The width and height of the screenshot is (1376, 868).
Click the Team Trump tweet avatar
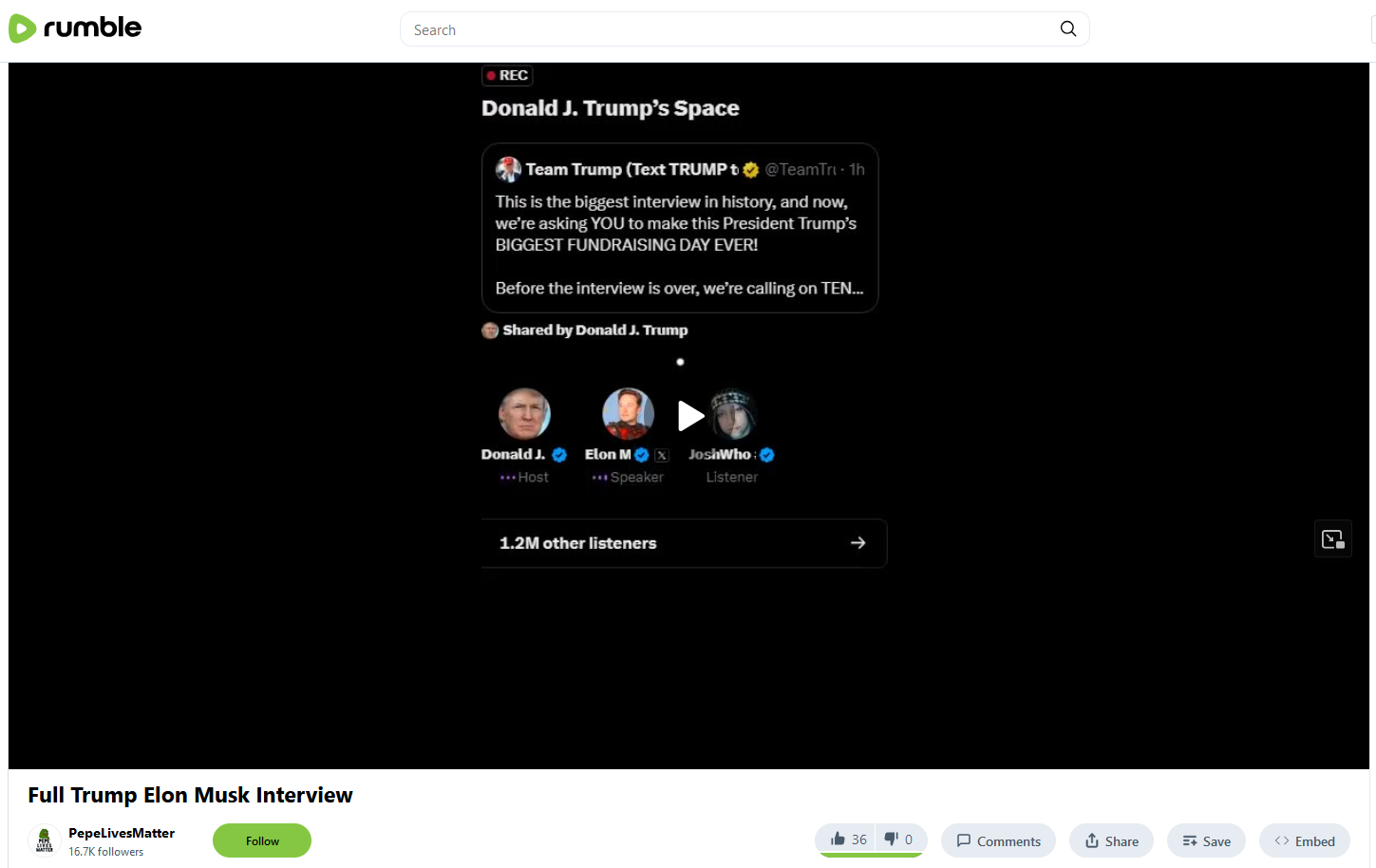pos(508,169)
